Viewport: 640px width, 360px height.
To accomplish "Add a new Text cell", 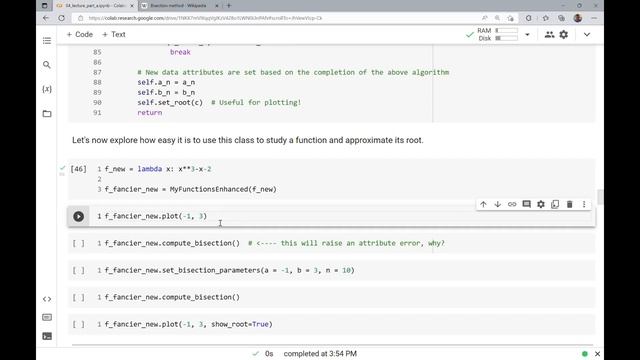I will coord(114,35).
